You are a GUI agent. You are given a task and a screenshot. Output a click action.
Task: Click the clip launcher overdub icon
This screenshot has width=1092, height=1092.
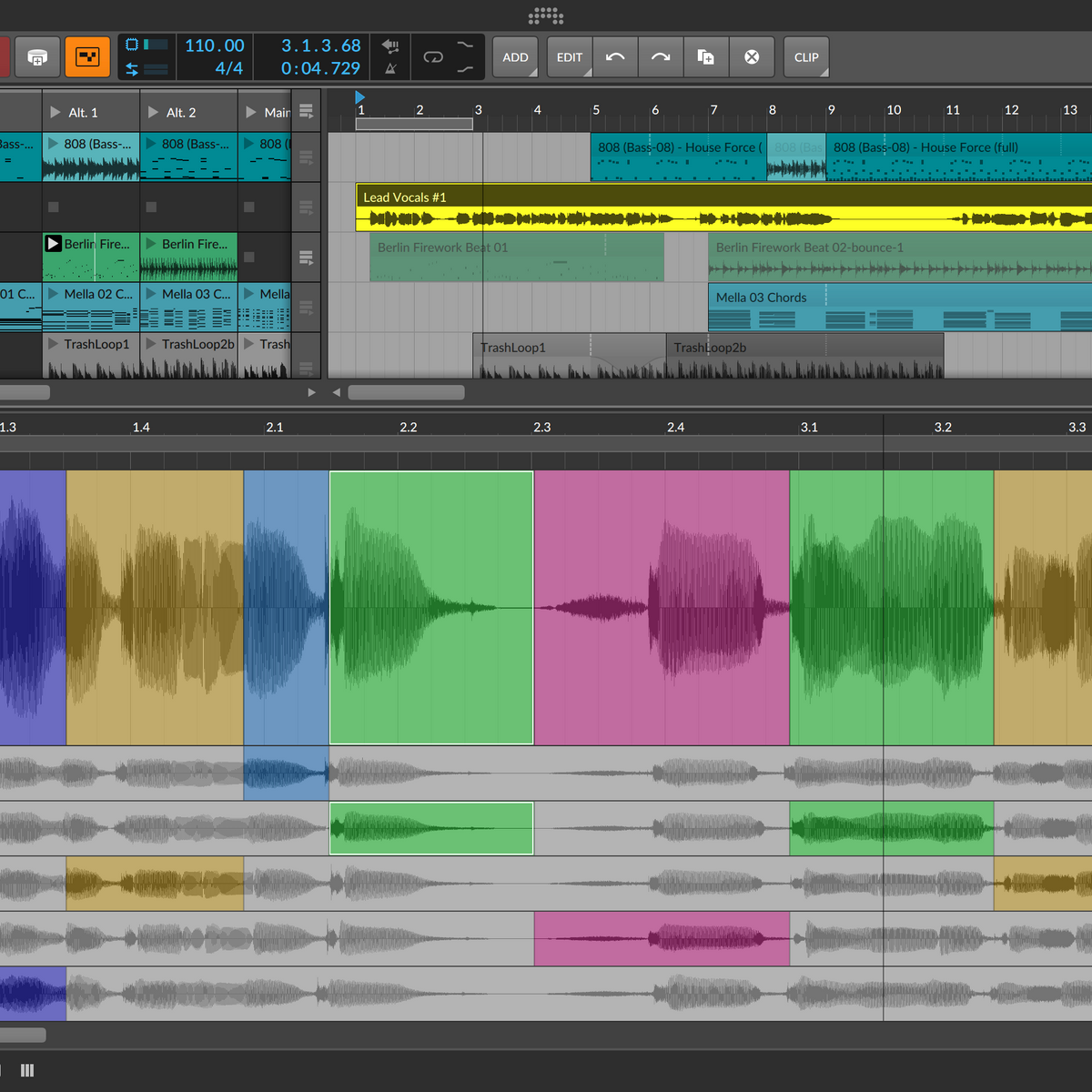tap(37, 57)
